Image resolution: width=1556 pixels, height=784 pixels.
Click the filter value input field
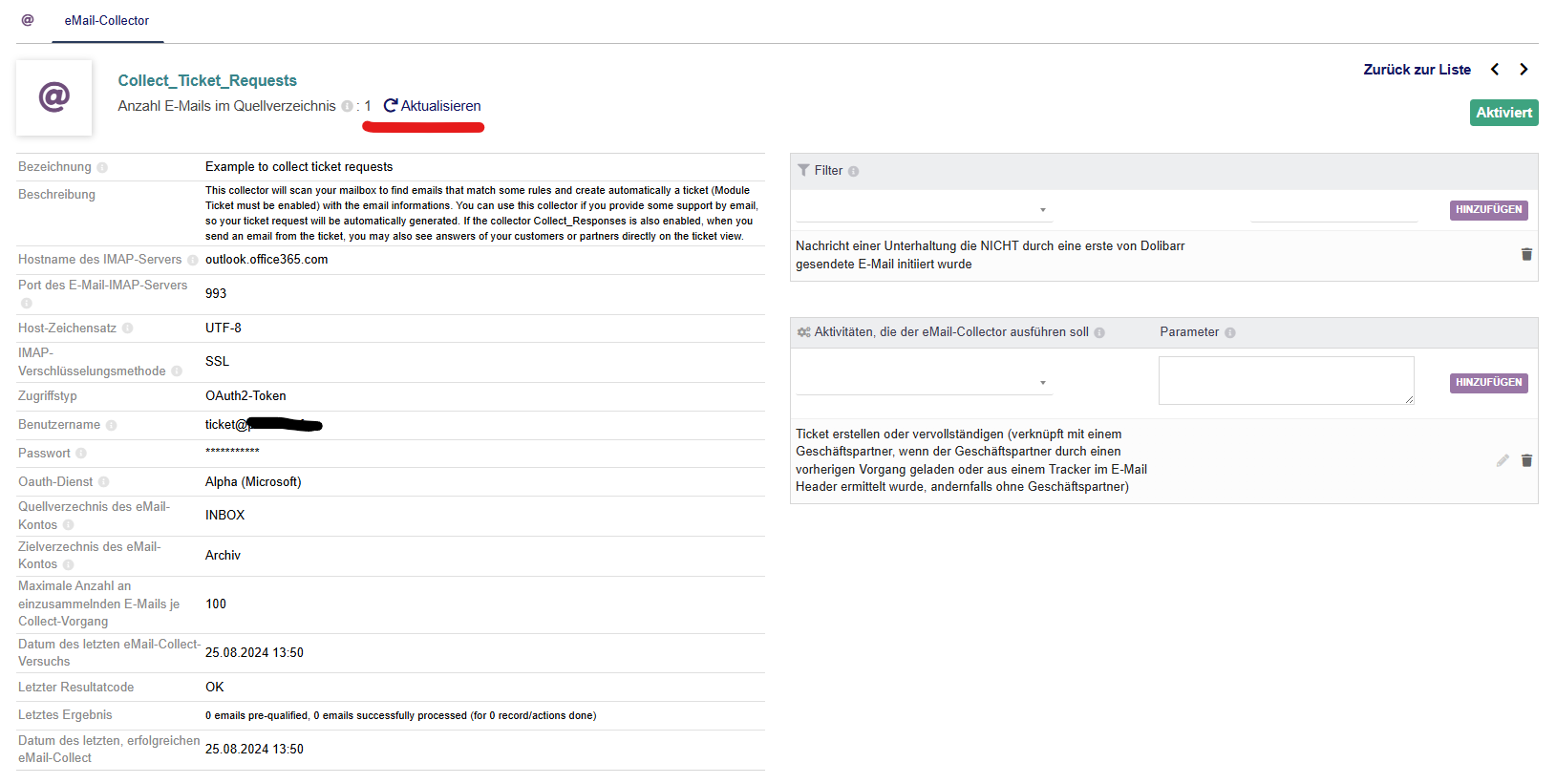click(1333, 209)
